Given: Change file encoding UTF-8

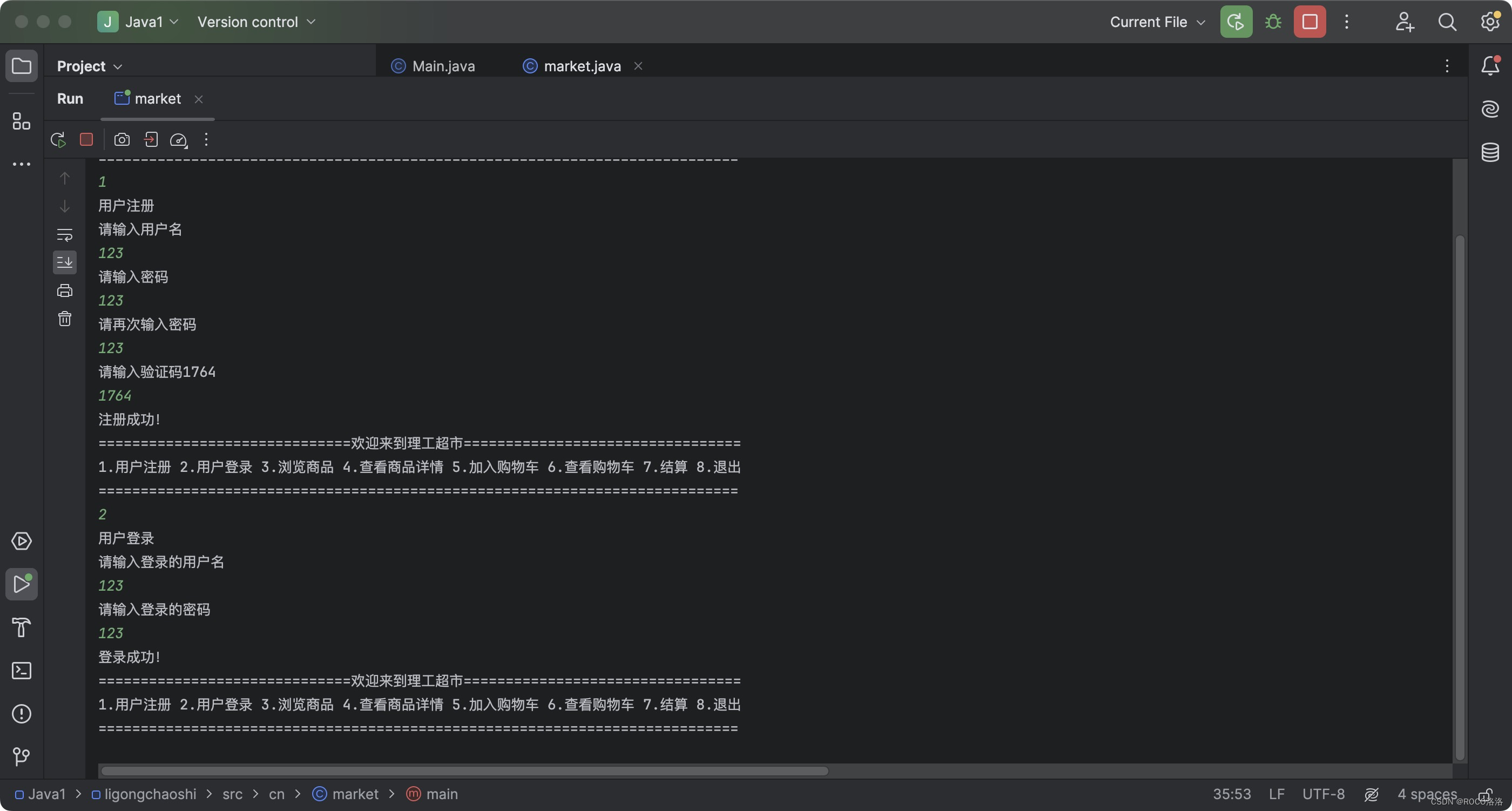Looking at the screenshot, I should click(x=1323, y=794).
